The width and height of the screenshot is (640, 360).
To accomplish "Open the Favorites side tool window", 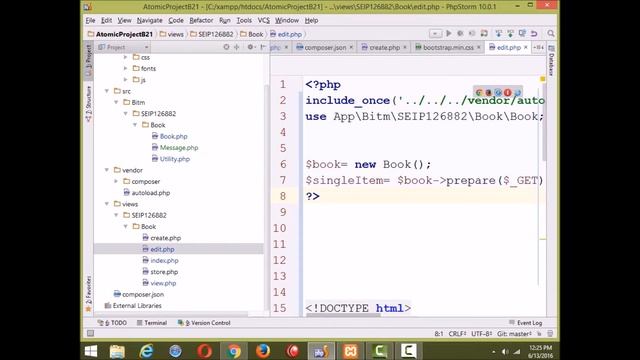I will point(89,293).
